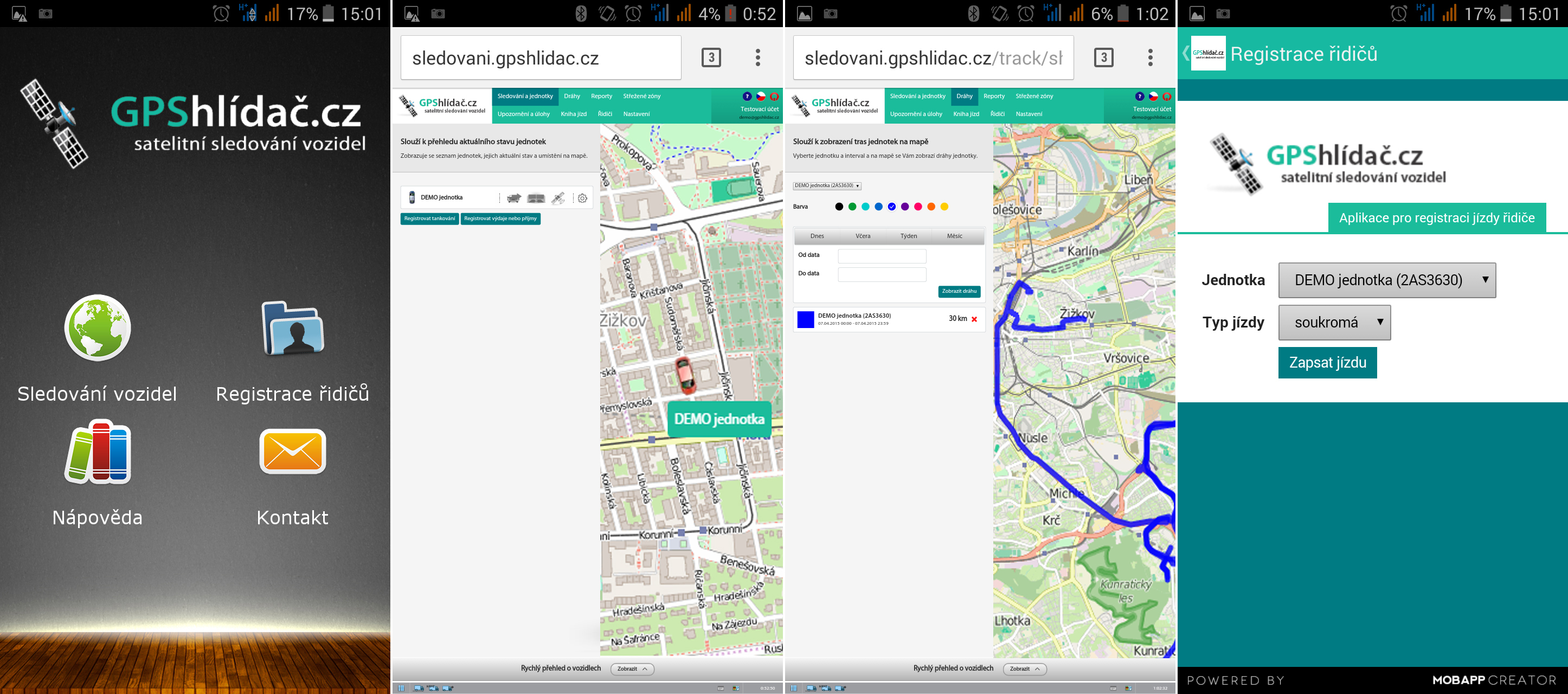Click Registrovat výdaje nebo příjmy button
Screen dimensions: 1568x694
[500, 219]
